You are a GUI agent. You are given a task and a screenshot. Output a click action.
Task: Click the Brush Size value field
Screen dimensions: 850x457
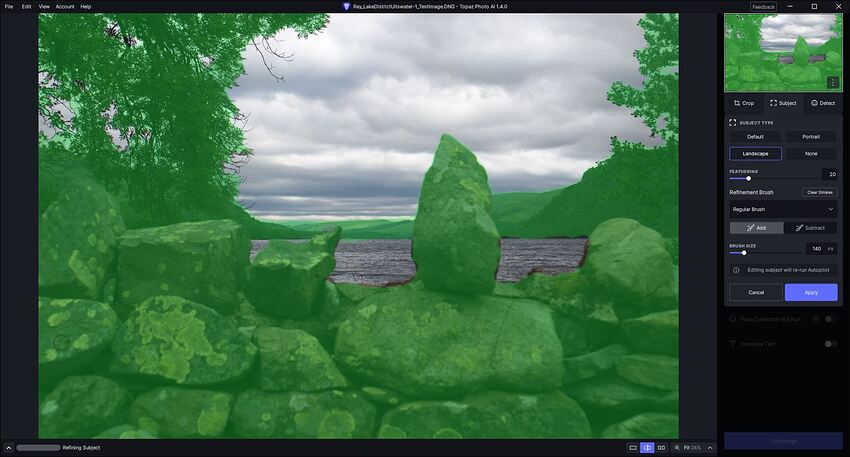point(821,249)
